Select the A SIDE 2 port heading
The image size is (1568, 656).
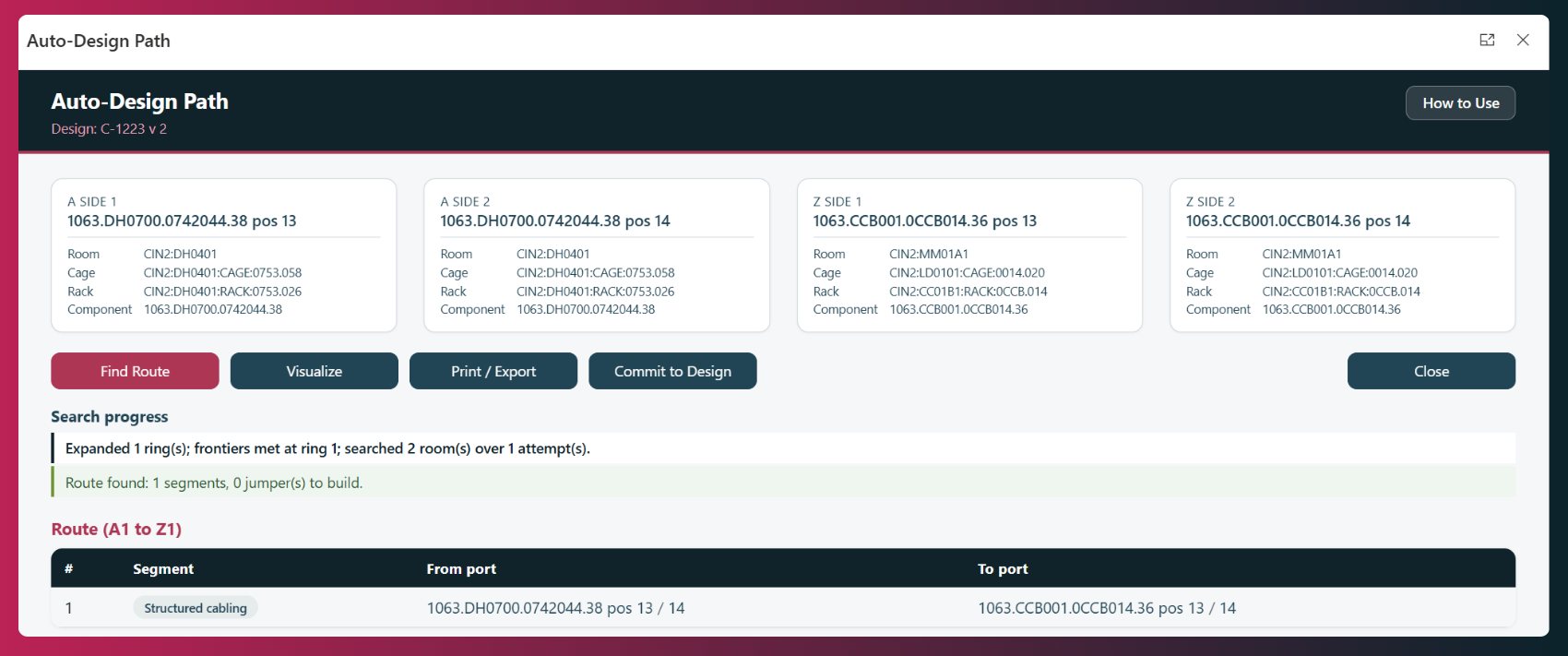click(555, 221)
